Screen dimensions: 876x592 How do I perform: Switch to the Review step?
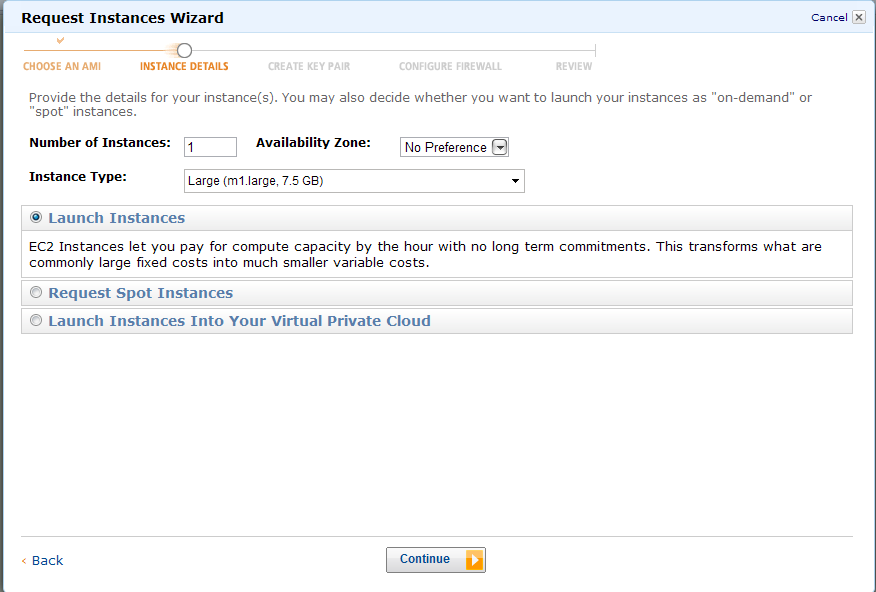574,67
